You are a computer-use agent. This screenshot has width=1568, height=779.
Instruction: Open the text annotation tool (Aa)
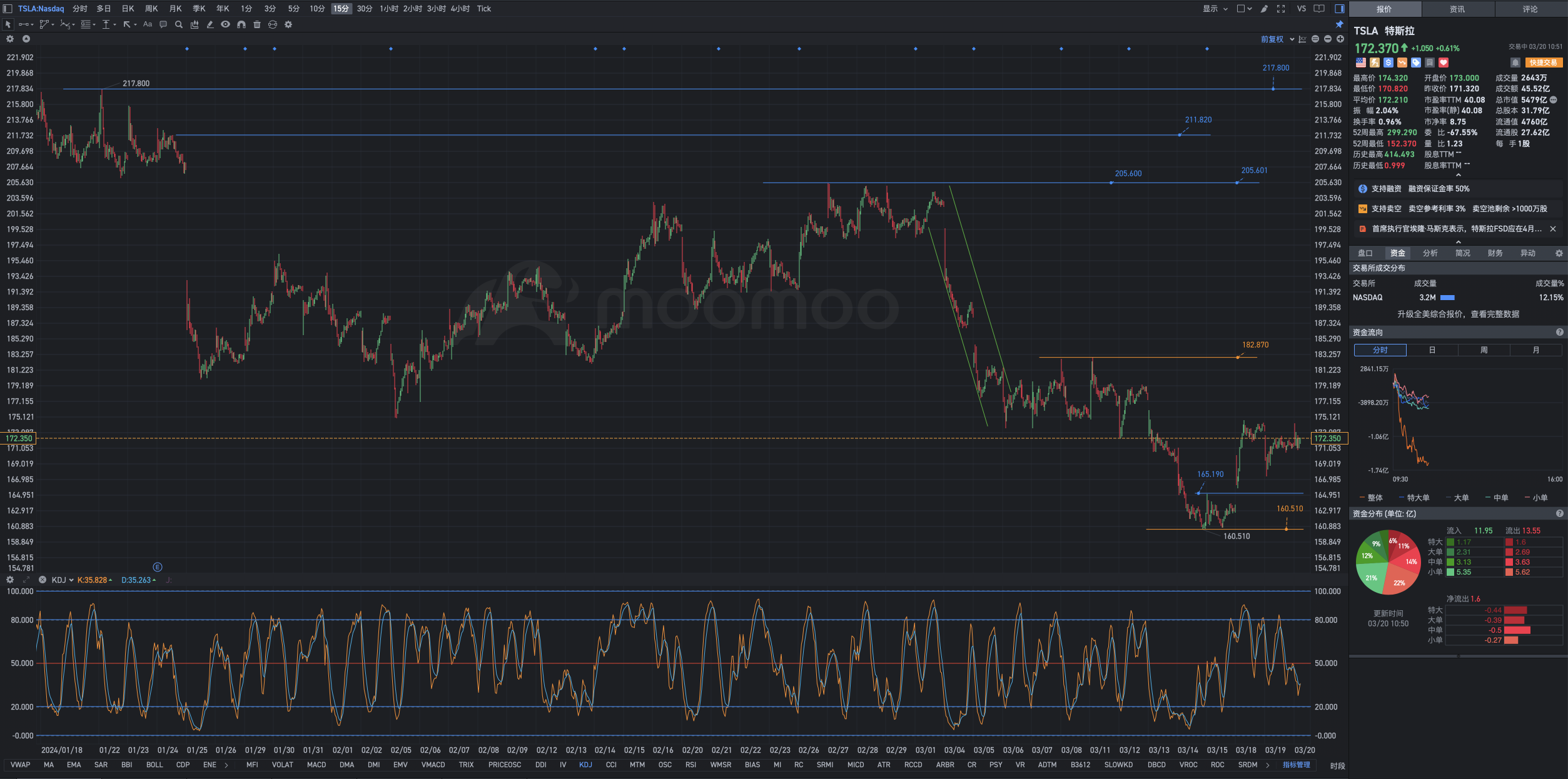pyautogui.click(x=148, y=24)
